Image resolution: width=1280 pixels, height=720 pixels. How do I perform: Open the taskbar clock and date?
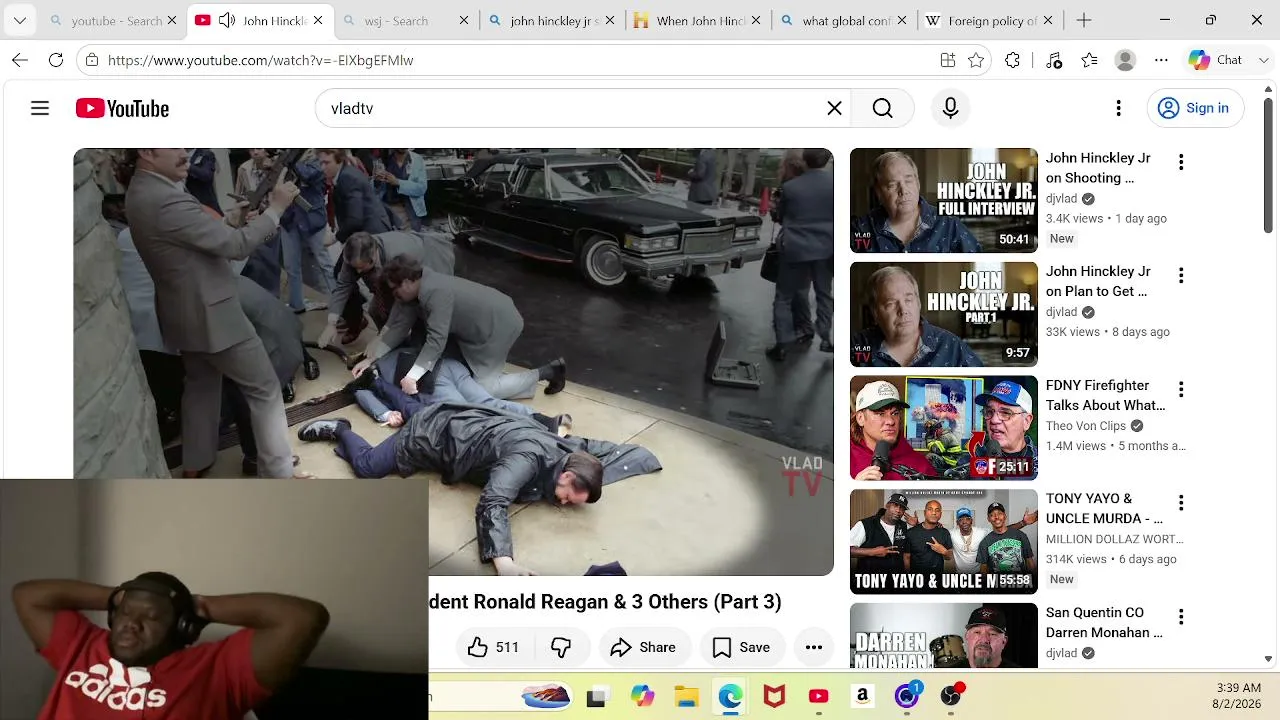pyautogui.click(x=1238, y=696)
